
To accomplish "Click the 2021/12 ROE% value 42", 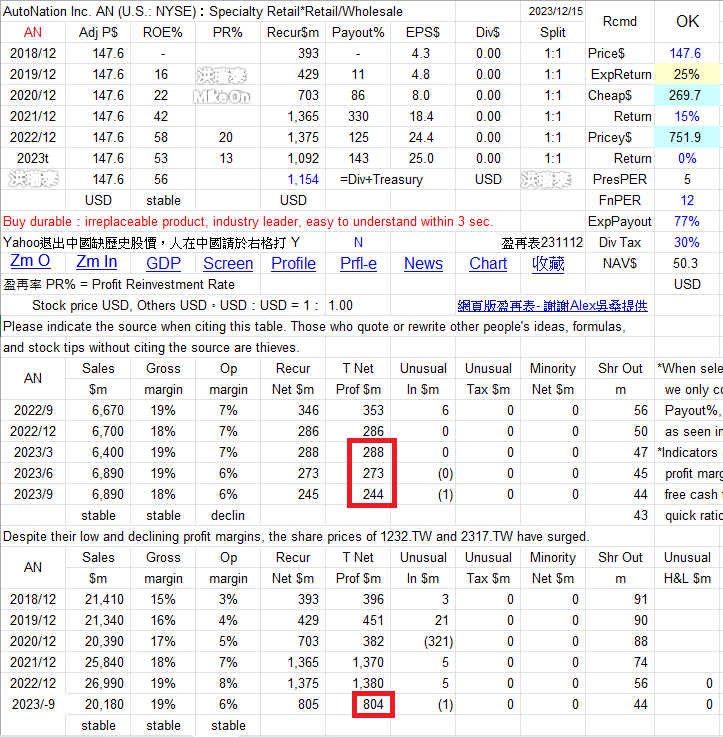I will point(161,116).
